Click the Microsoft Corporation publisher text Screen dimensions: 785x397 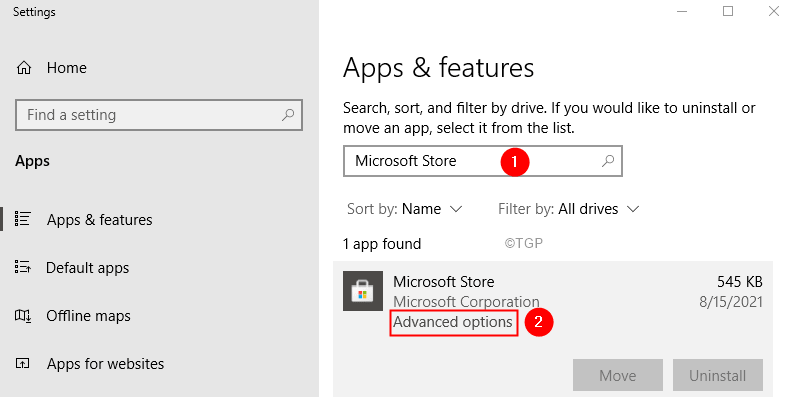coord(466,302)
